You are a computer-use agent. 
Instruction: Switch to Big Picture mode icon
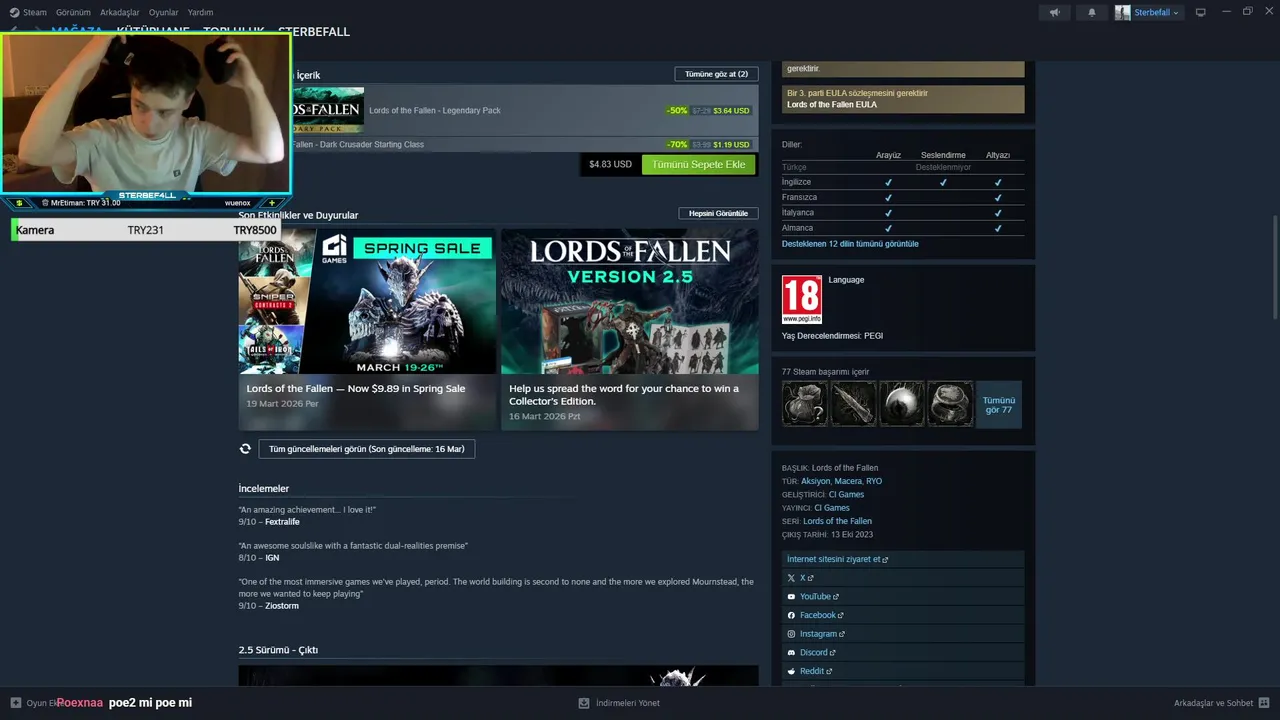point(1200,12)
